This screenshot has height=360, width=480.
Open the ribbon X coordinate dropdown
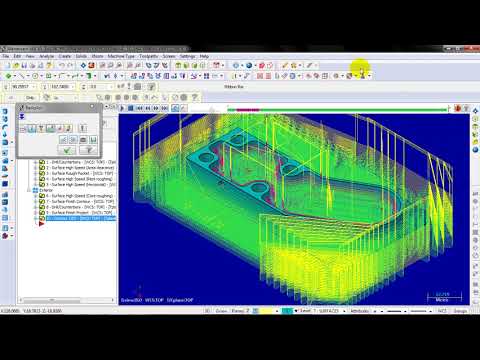[34, 87]
